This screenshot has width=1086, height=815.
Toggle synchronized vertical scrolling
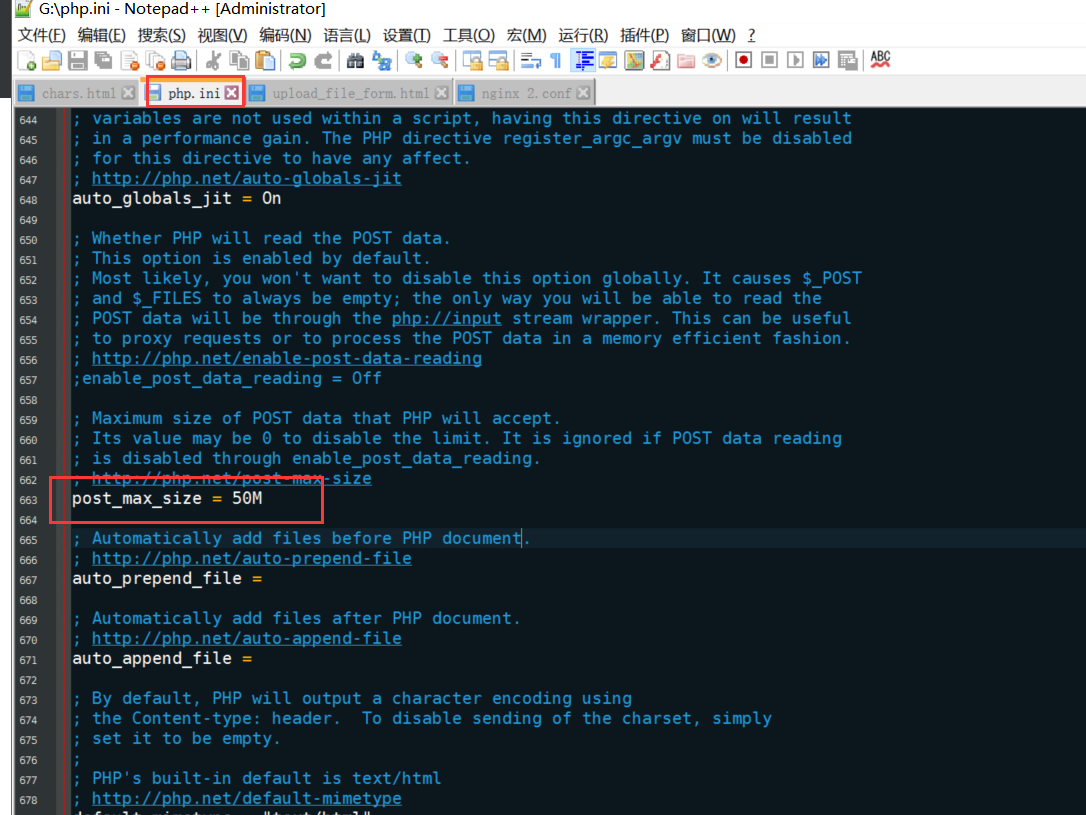[x=472, y=61]
